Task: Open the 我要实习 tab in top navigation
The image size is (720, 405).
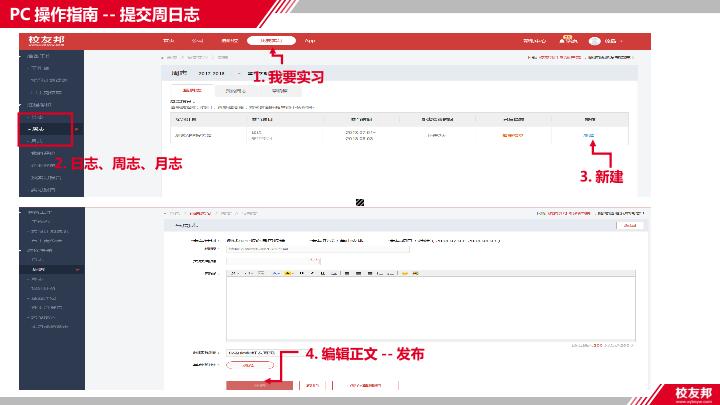Action: 271,41
